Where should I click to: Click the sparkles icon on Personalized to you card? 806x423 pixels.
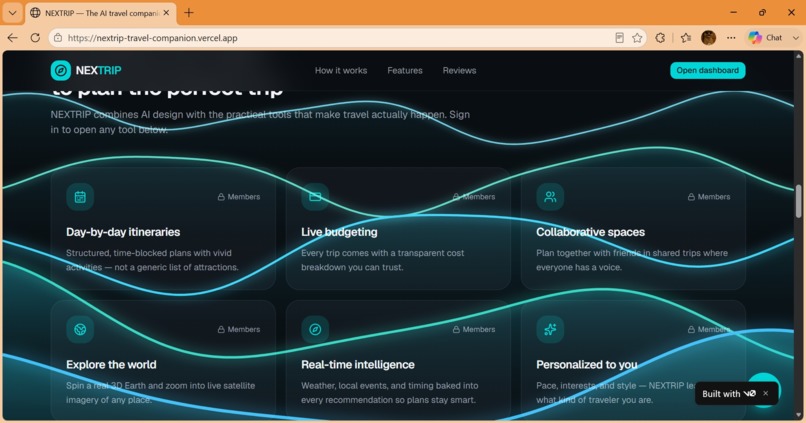point(550,329)
